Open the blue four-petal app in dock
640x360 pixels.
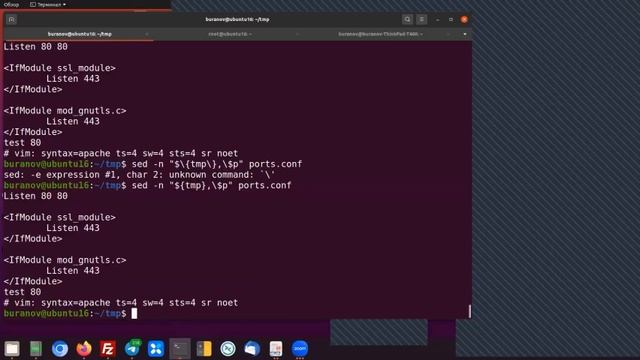pyautogui.click(x=156, y=349)
